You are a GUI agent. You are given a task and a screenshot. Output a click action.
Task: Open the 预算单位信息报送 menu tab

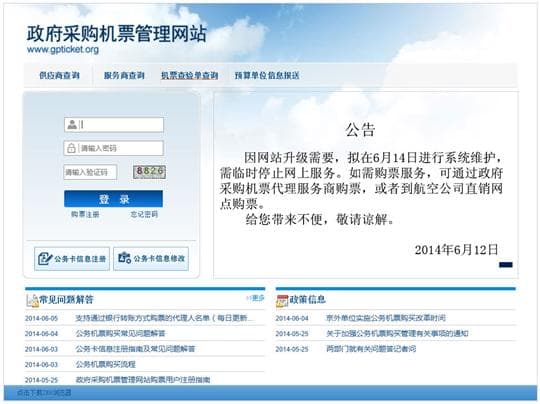[x=267, y=75]
